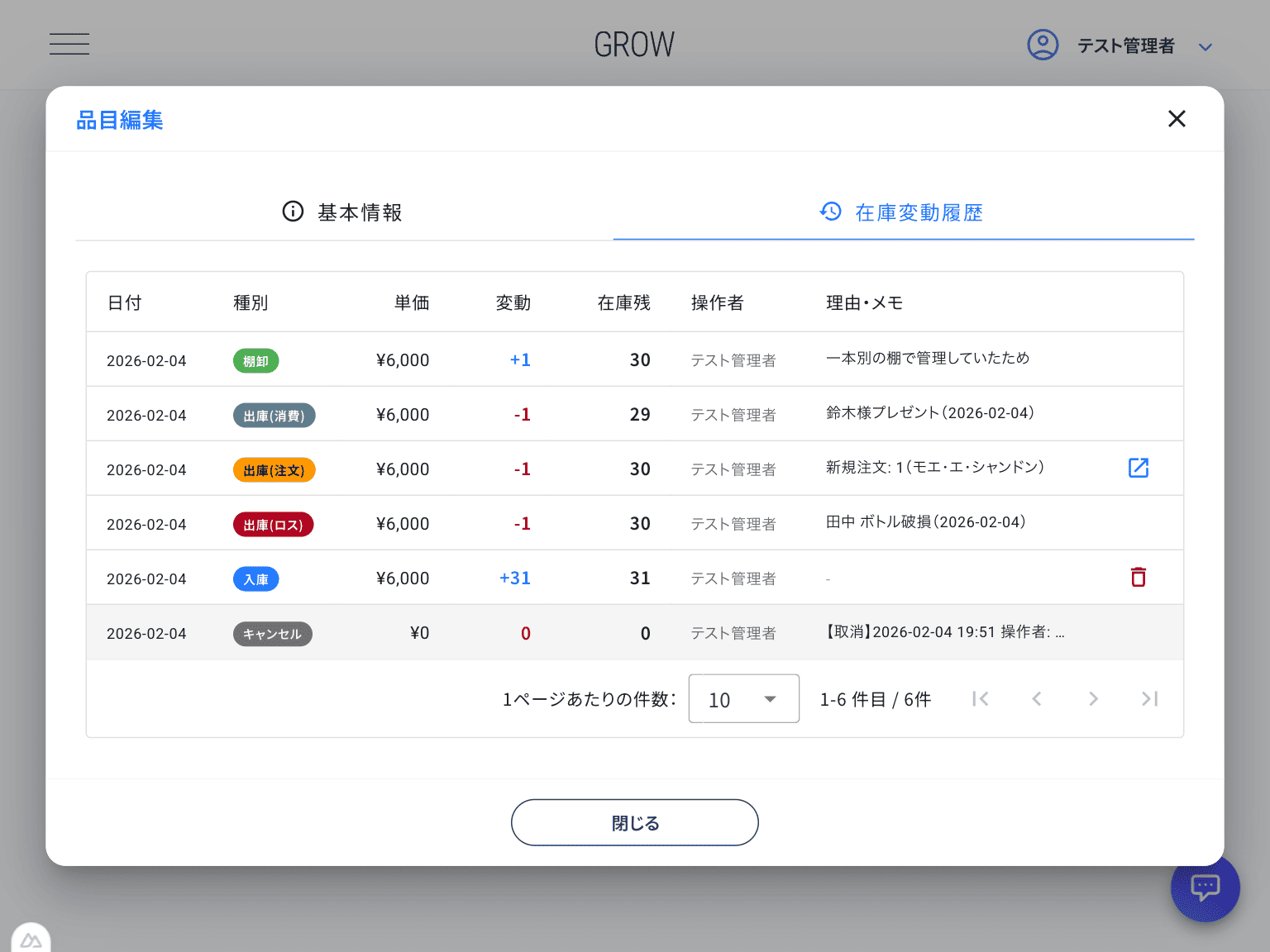This screenshot has height=952, width=1270.
Task: Switch to the 基本情報 tab
Action: pos(360,212)
